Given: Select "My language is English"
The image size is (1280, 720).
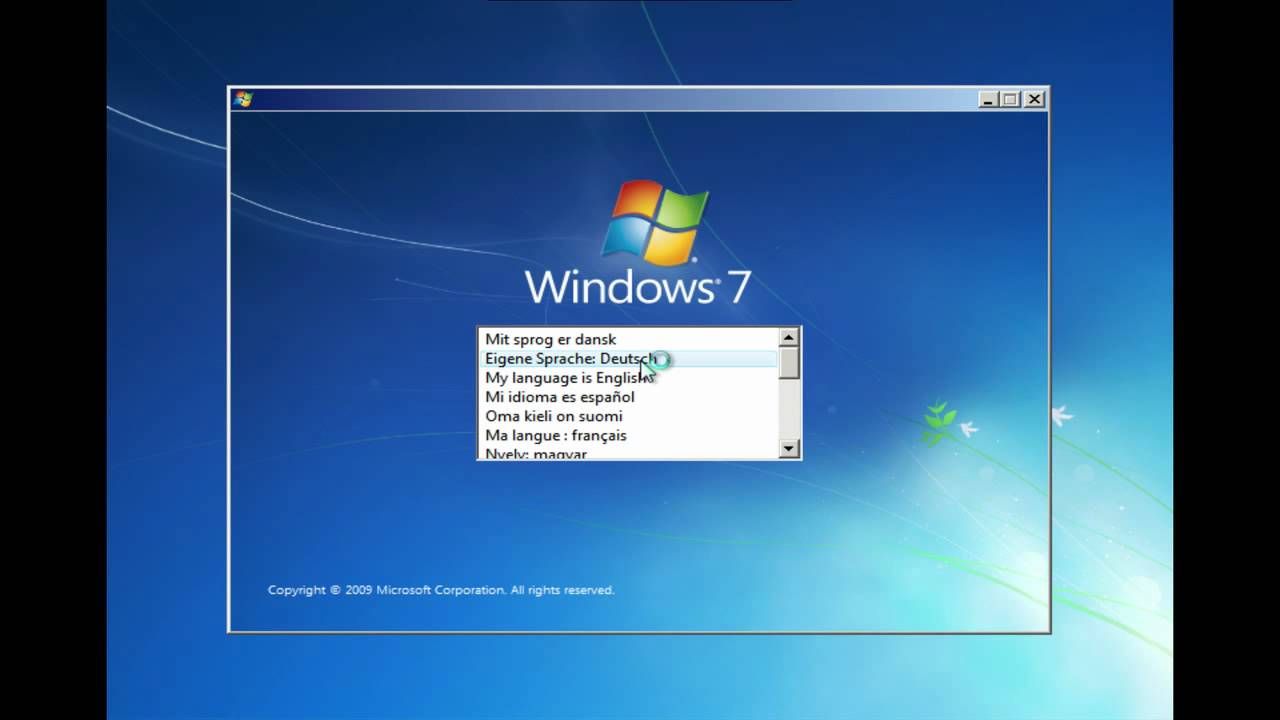Looking at the screenshot, I should point(629,378).
